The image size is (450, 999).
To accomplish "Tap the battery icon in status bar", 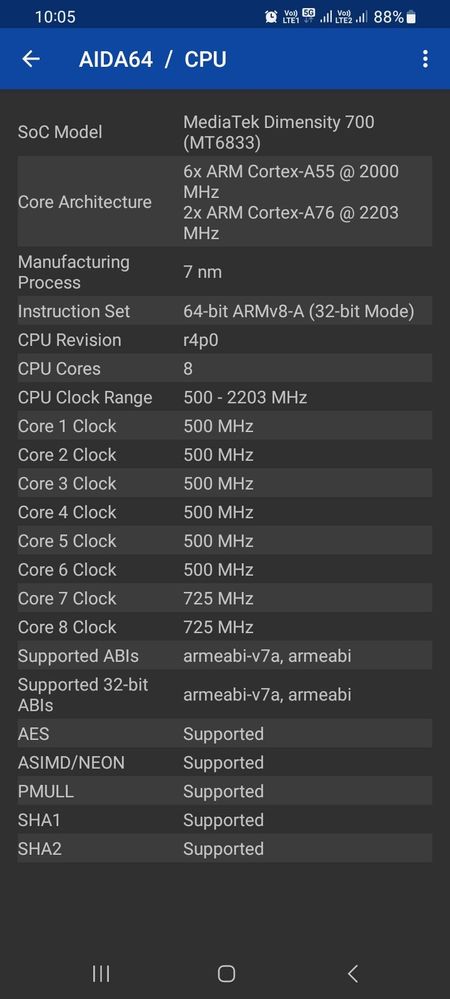I will [411, 17].
